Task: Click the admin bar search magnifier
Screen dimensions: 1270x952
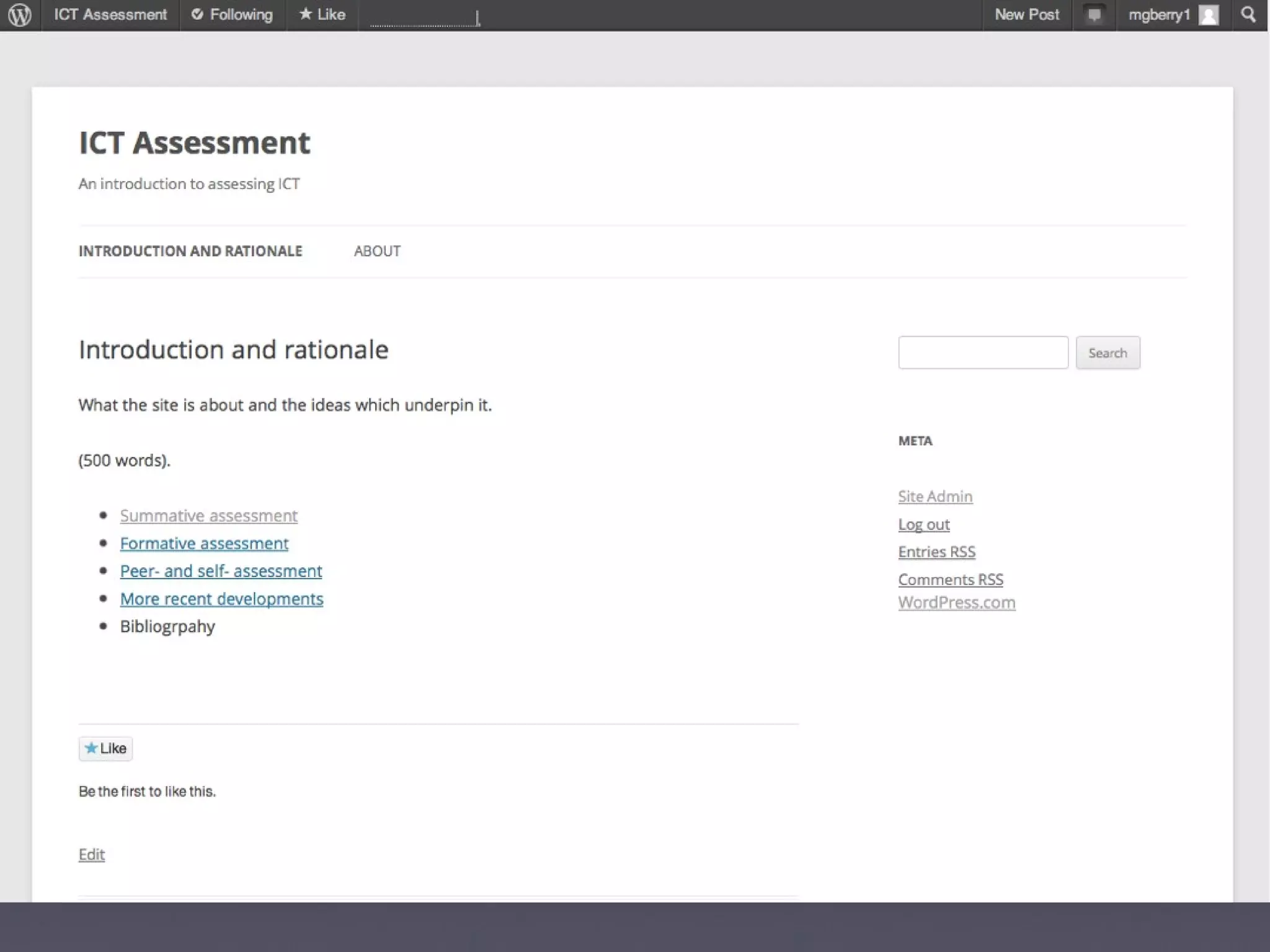Action: pos(1248,15)
